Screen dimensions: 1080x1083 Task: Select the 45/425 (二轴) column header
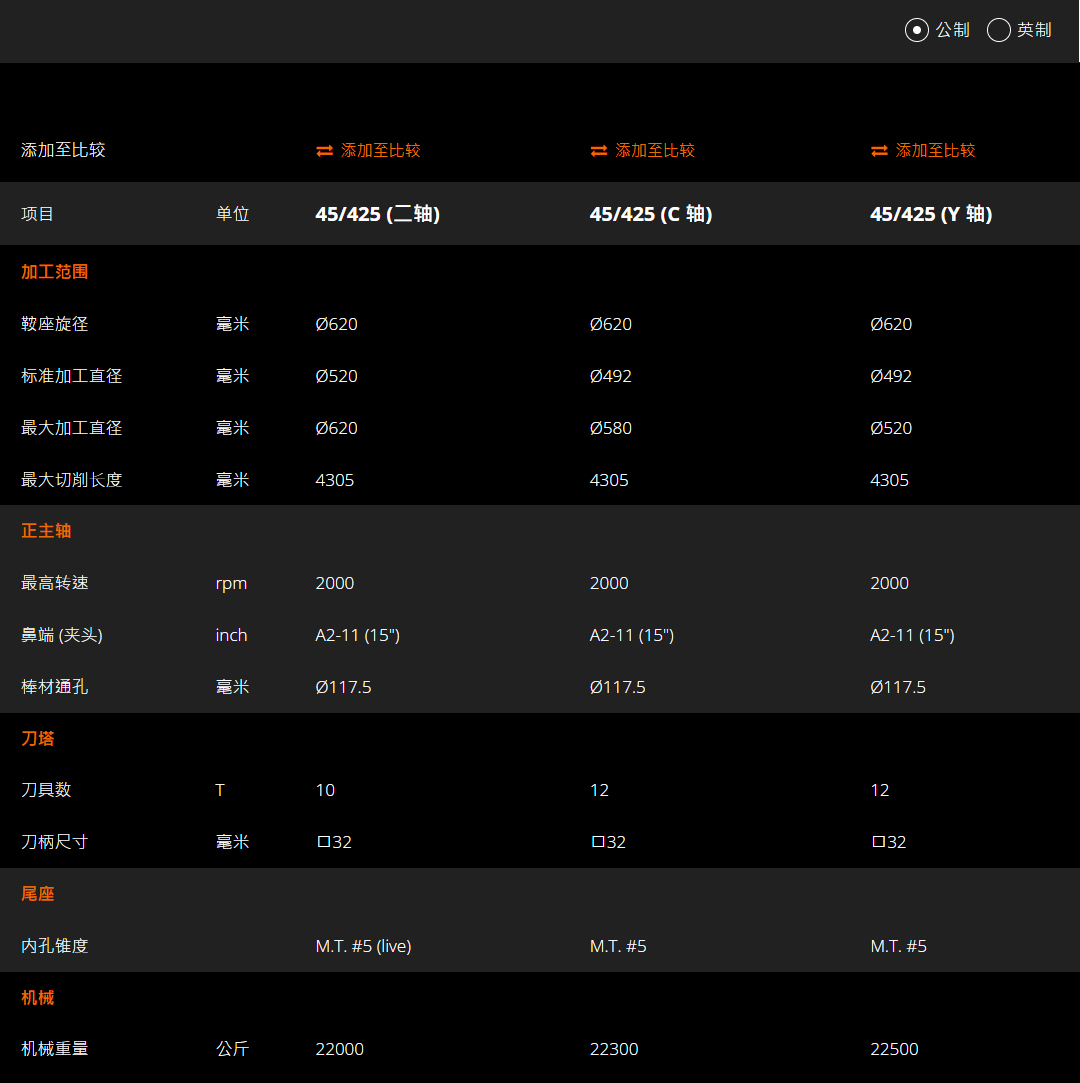[x=377, y=214]
